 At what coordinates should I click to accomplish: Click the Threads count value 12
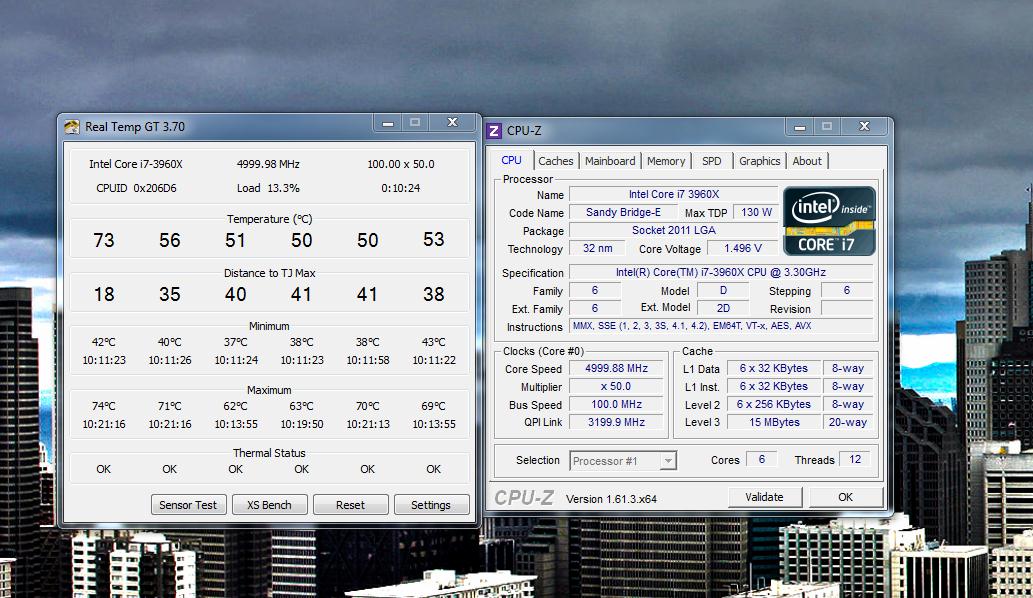855,459
